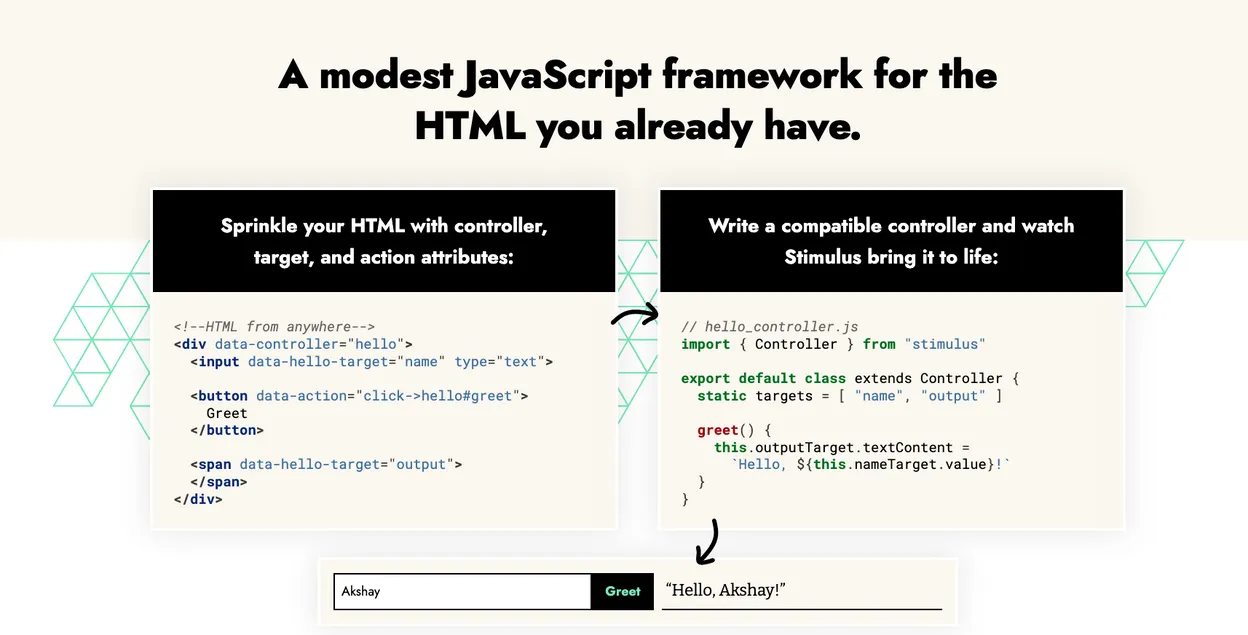Click the stimulus import string in the code
Viewport: 1248px width, 635px height.
pos(944,344)
